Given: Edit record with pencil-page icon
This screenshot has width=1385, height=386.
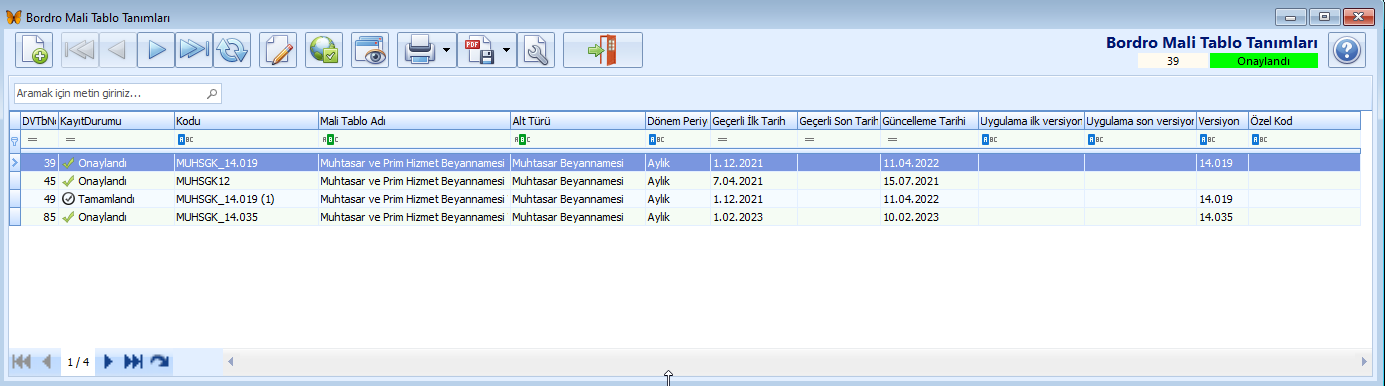Looking at the screenshot, I should click(x=279, y=50).
